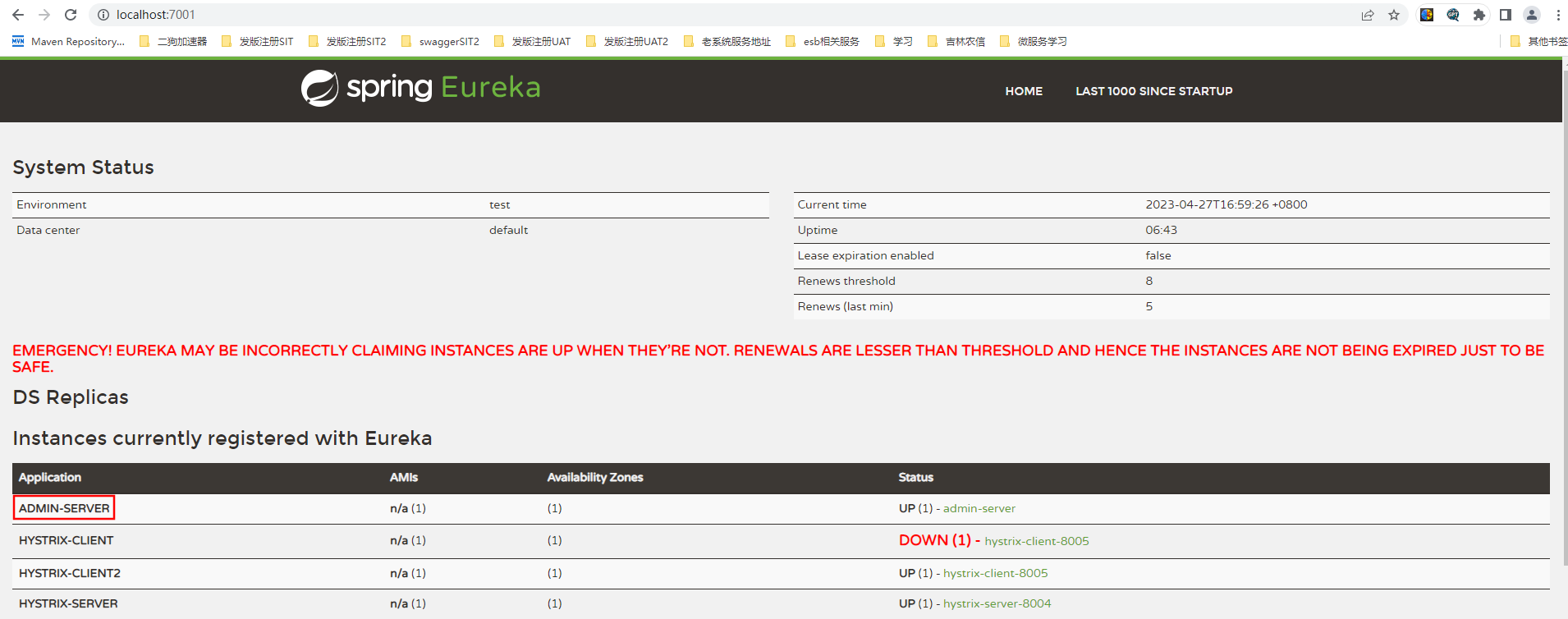The width and height of the screenshot is (1568, 619).
Task: Click the Spring Eureka logo
Action: pos(420,88)
